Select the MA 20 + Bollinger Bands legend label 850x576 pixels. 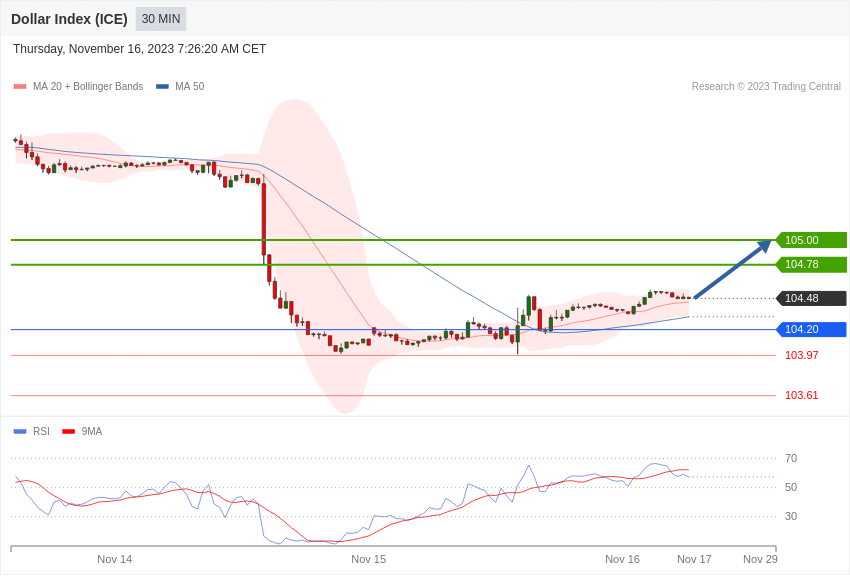tap(88, 86)
